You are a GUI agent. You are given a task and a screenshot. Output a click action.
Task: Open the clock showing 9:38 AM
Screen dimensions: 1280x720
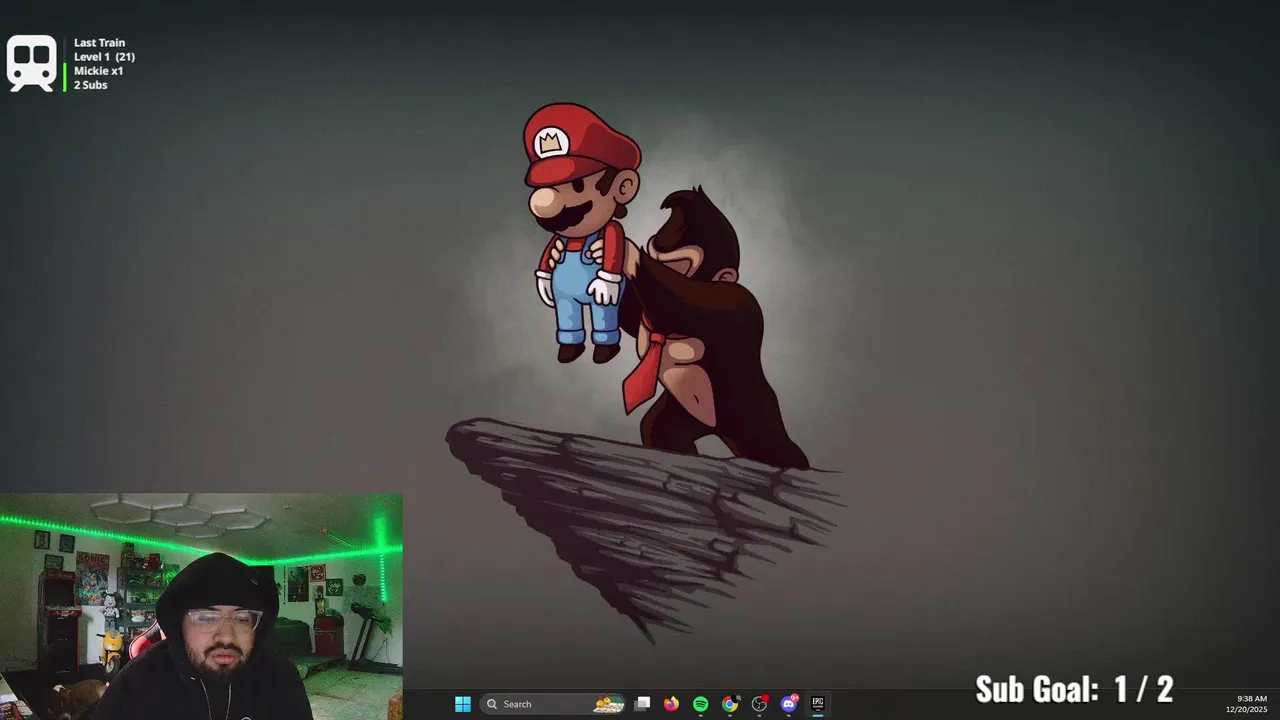pos(1246,704)
